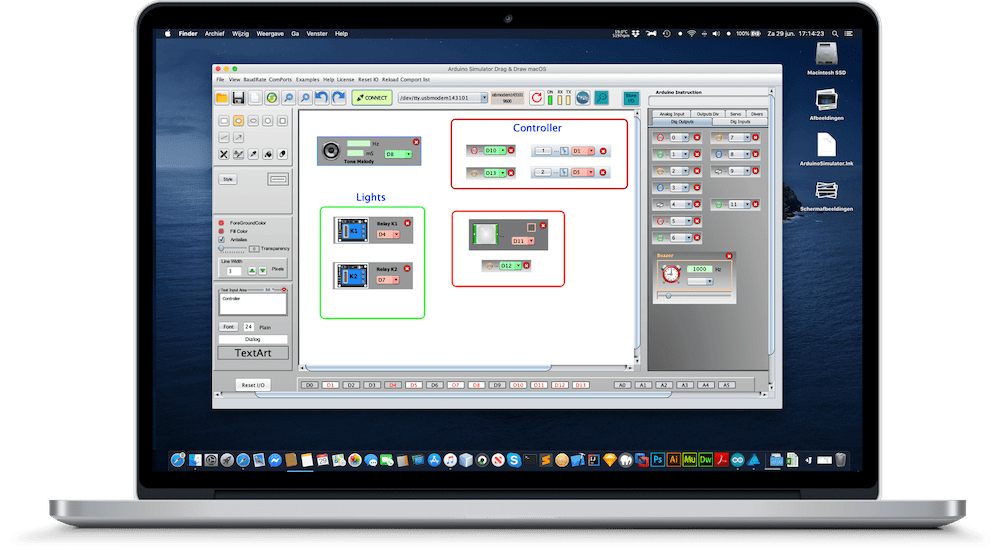Select the line drawing tool
Image resolution: width=1000 pixels, height=550 pixels.
[224, 137]
